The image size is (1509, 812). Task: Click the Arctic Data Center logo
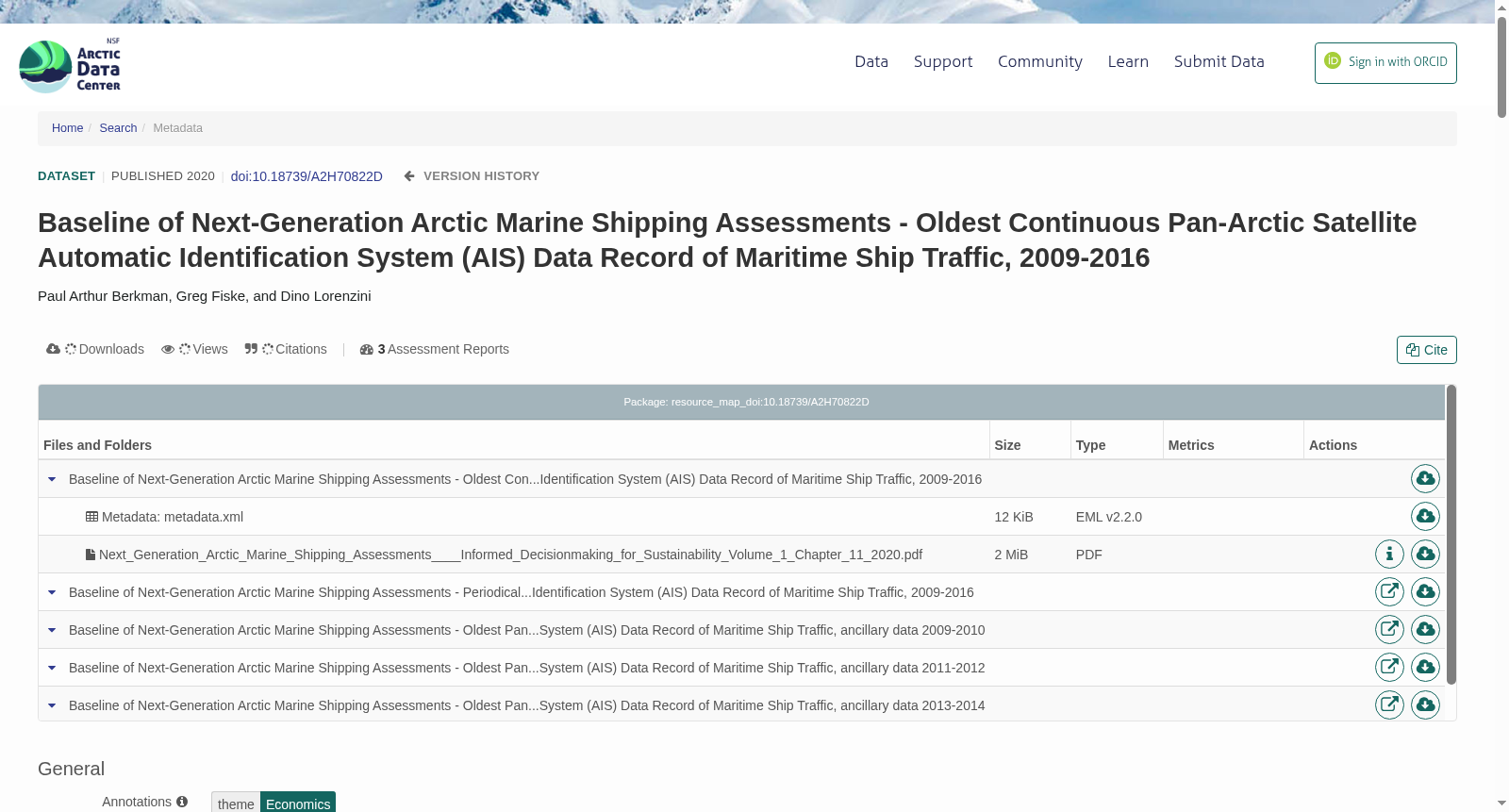pyautogui.click(x=70, y=66)
